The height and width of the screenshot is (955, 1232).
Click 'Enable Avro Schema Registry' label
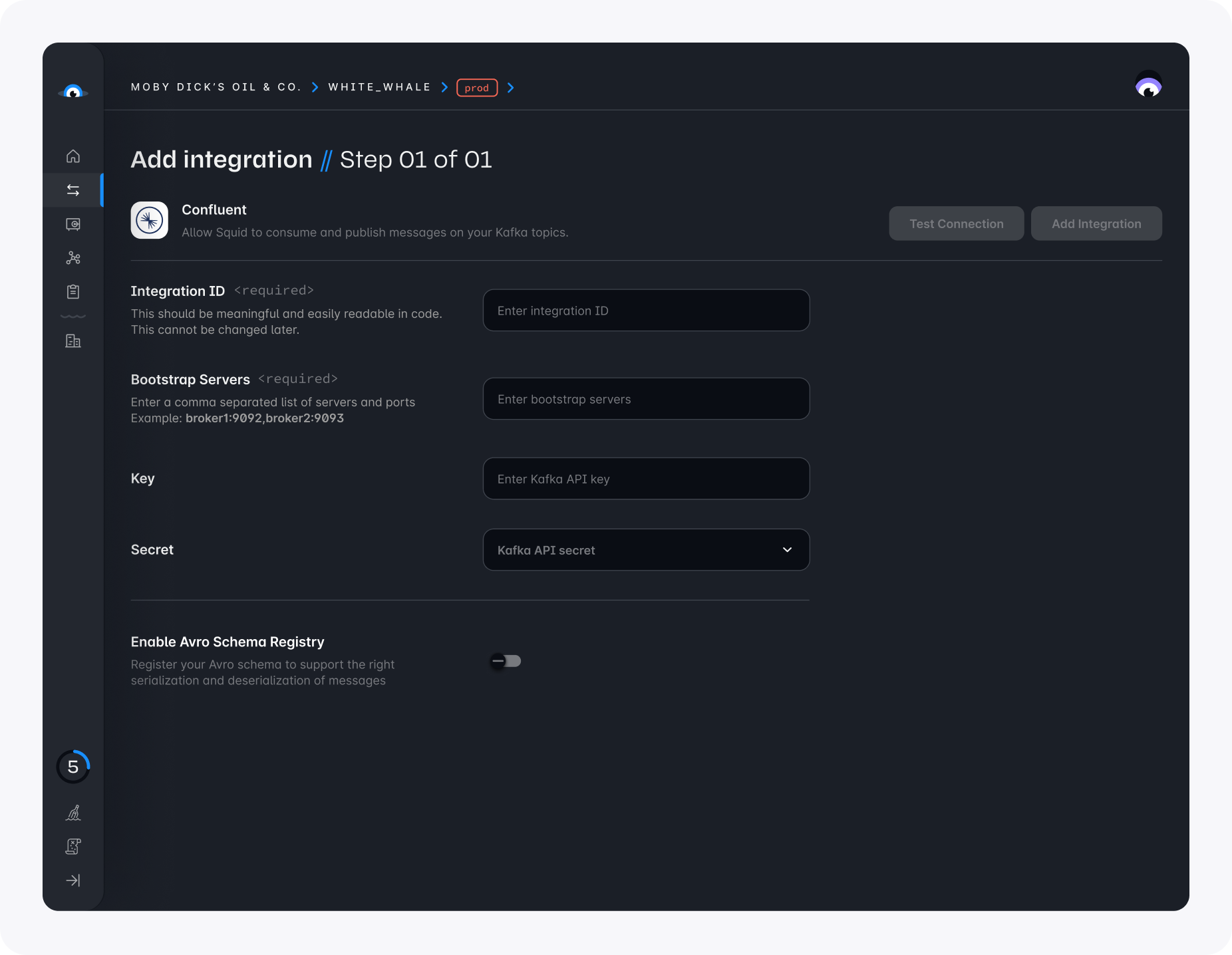[228, 642]
